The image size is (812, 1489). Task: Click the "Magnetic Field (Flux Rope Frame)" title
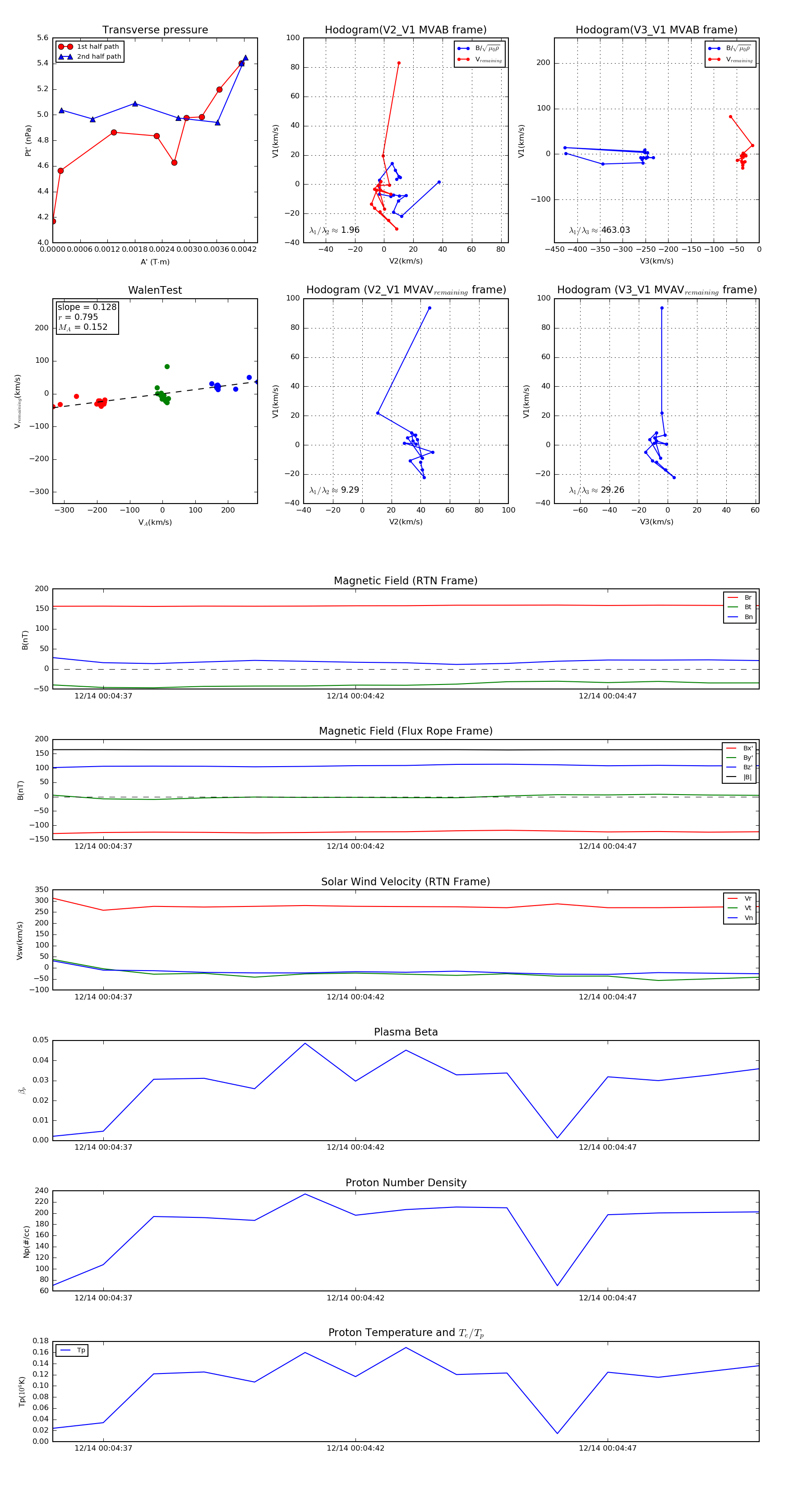pyautogui.click(x=406, y=731)
